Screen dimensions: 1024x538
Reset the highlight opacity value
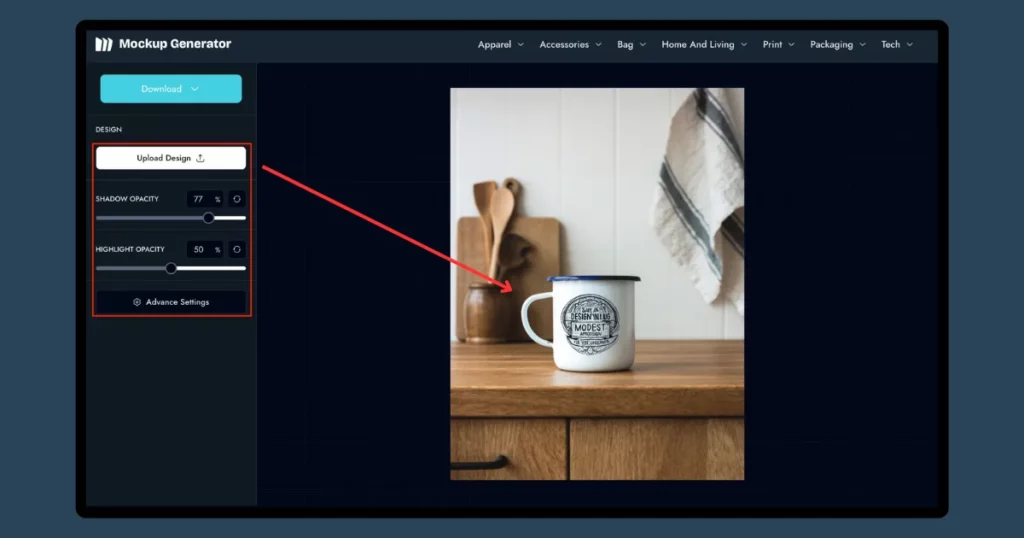click(x=237, y=249)
